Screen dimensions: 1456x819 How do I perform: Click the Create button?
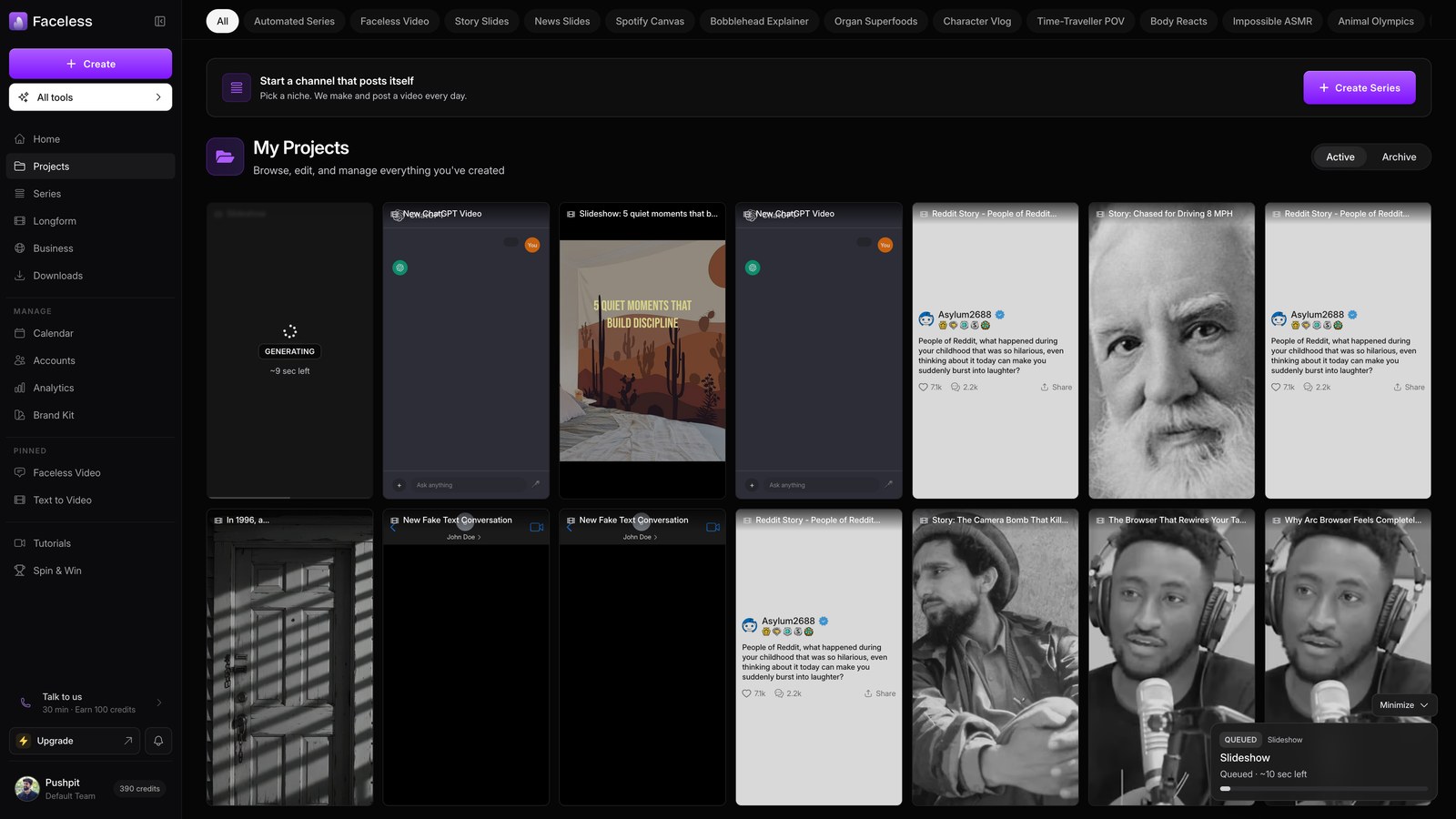pyautogui.click(x=90, y=64)
